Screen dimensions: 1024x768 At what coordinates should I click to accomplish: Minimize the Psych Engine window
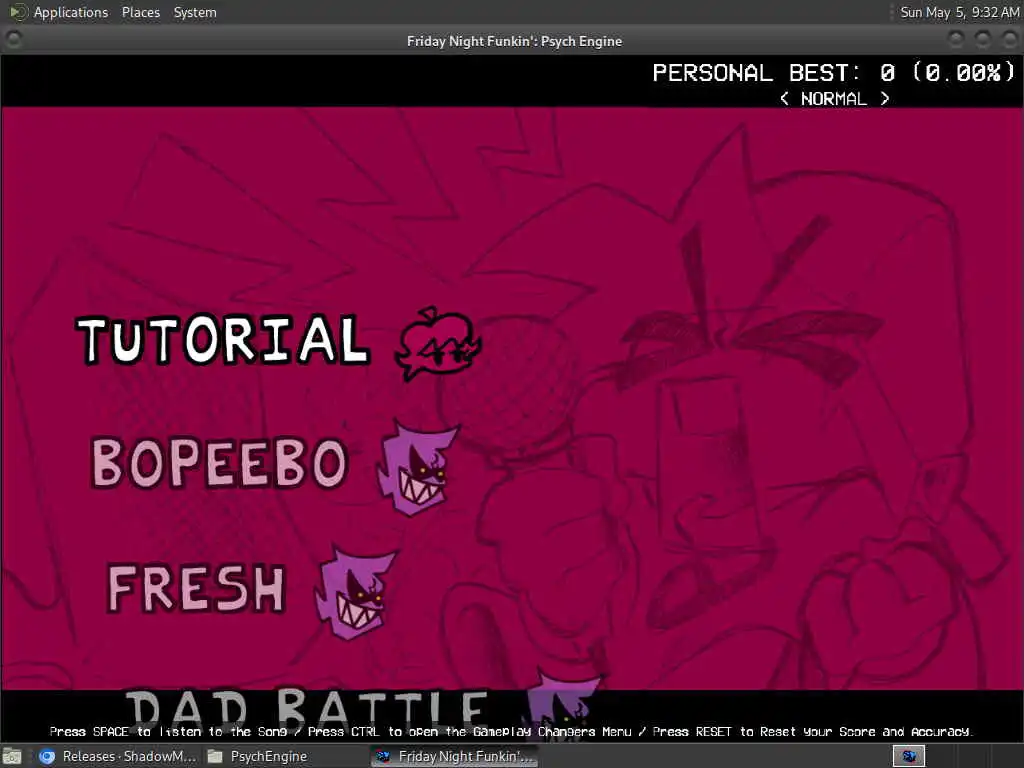point(956,40)
